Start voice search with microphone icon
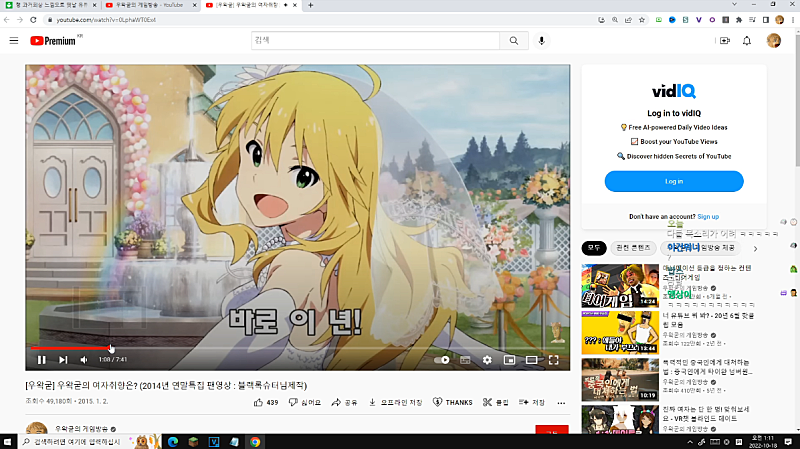Viewport: 800px width, 449px height. pos(541,41)
